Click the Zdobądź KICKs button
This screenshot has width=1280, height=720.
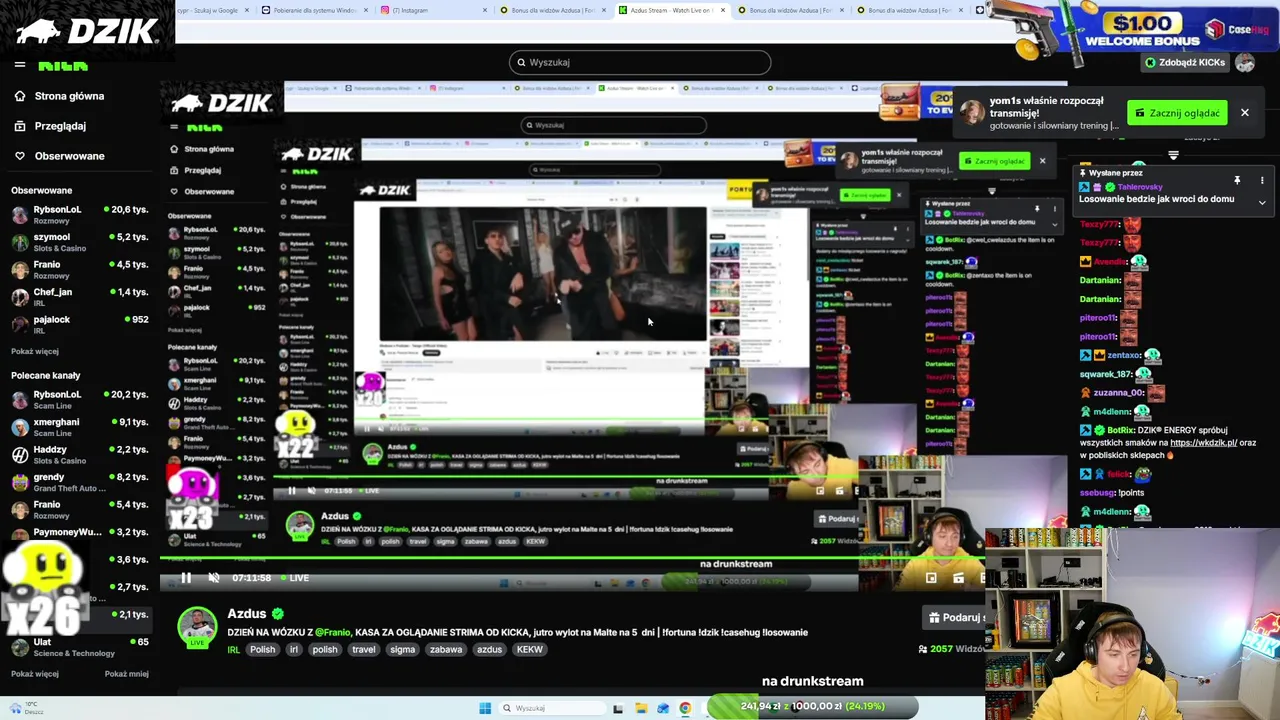[x=1184, y=62]
